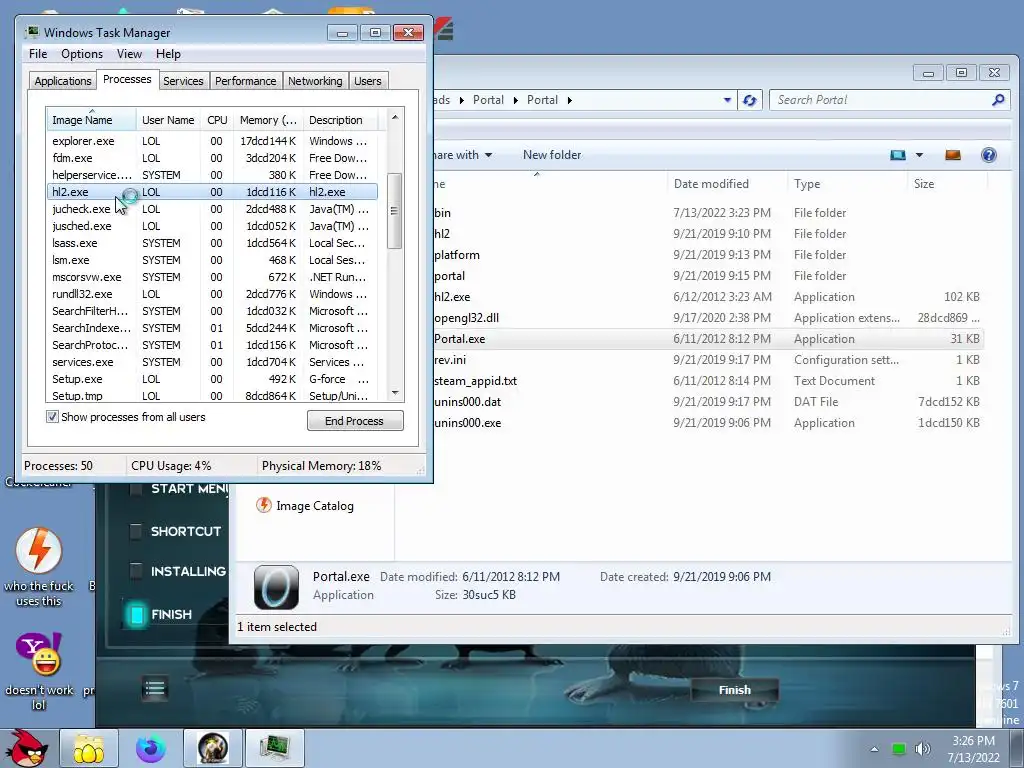Image resolution: width=1024 pixels, height=768 pixels.
Task: Click the change view icon in Explorer
Action: (x=898, y=155)
